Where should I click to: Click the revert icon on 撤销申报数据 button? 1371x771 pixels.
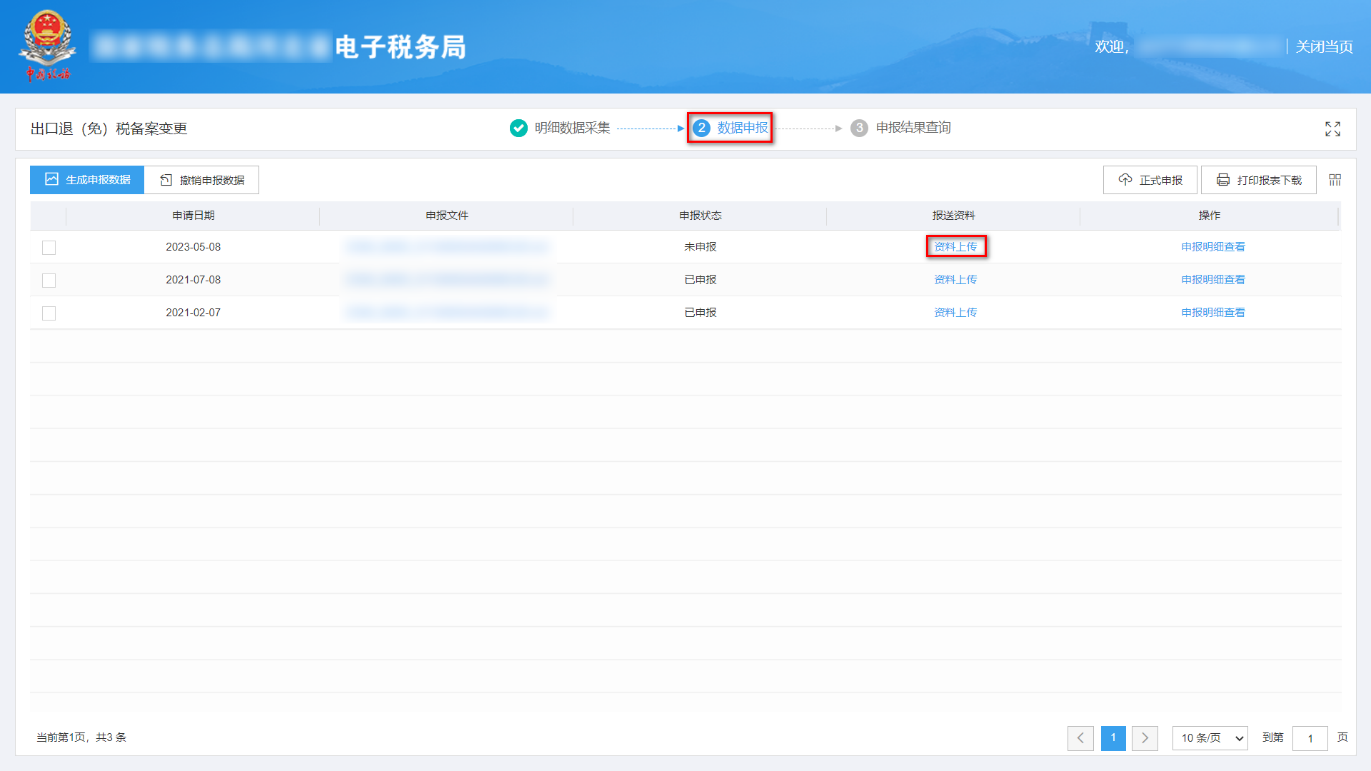[x=164, y=180]
